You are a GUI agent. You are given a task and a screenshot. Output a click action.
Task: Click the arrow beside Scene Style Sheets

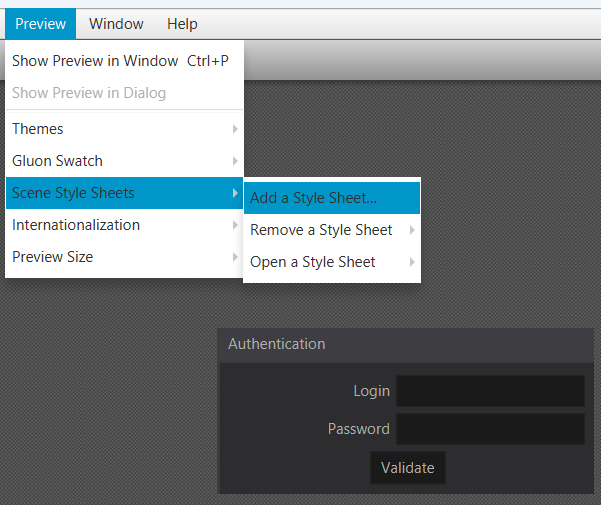click(235, 193)
